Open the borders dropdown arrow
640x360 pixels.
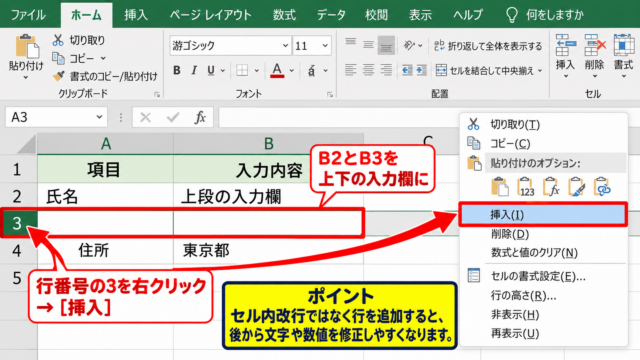click(256, 71)
